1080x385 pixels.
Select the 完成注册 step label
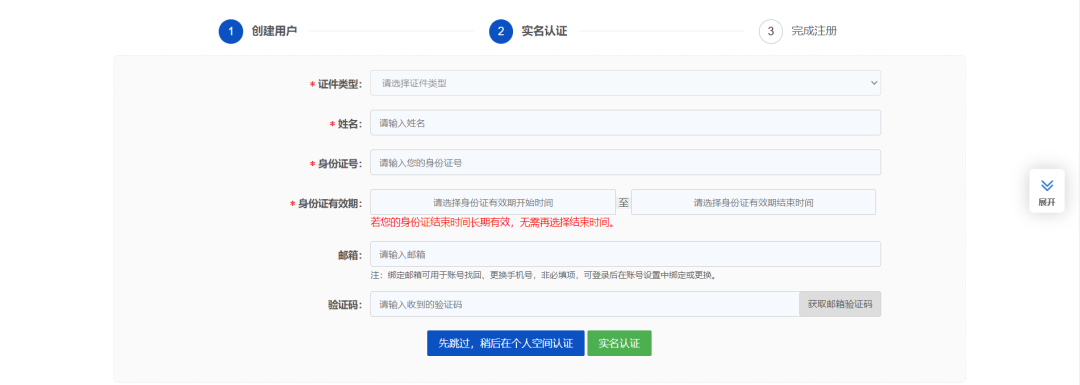click(x=814, y=31)
